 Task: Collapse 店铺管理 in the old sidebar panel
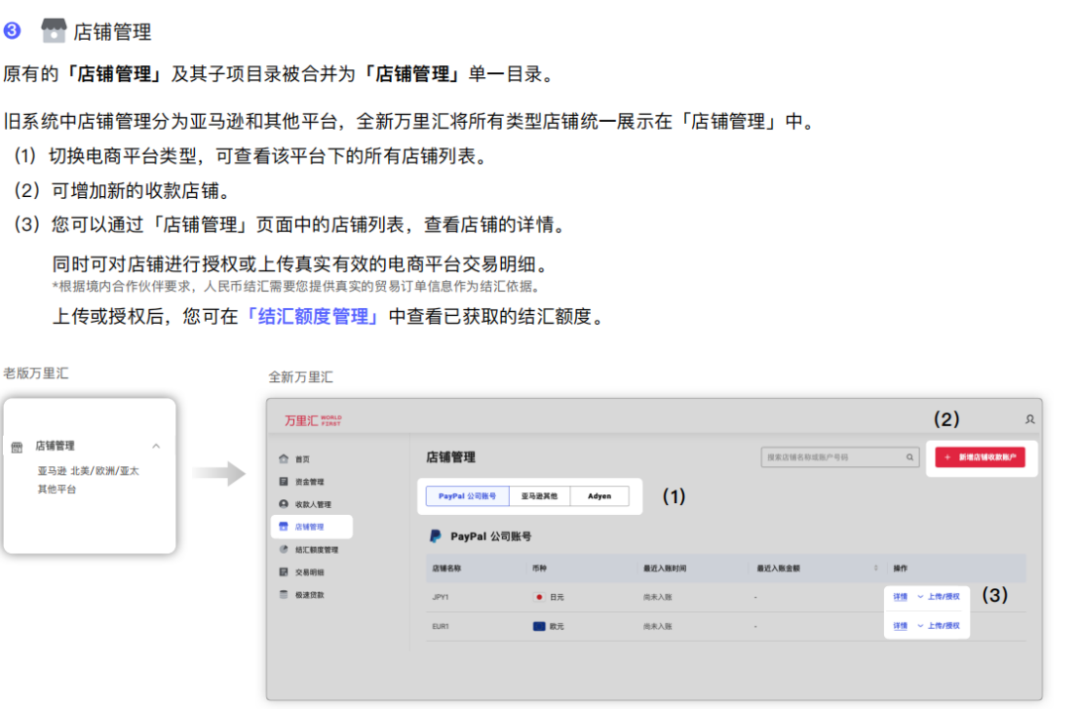pyautogui.click(x=155, y=446)
